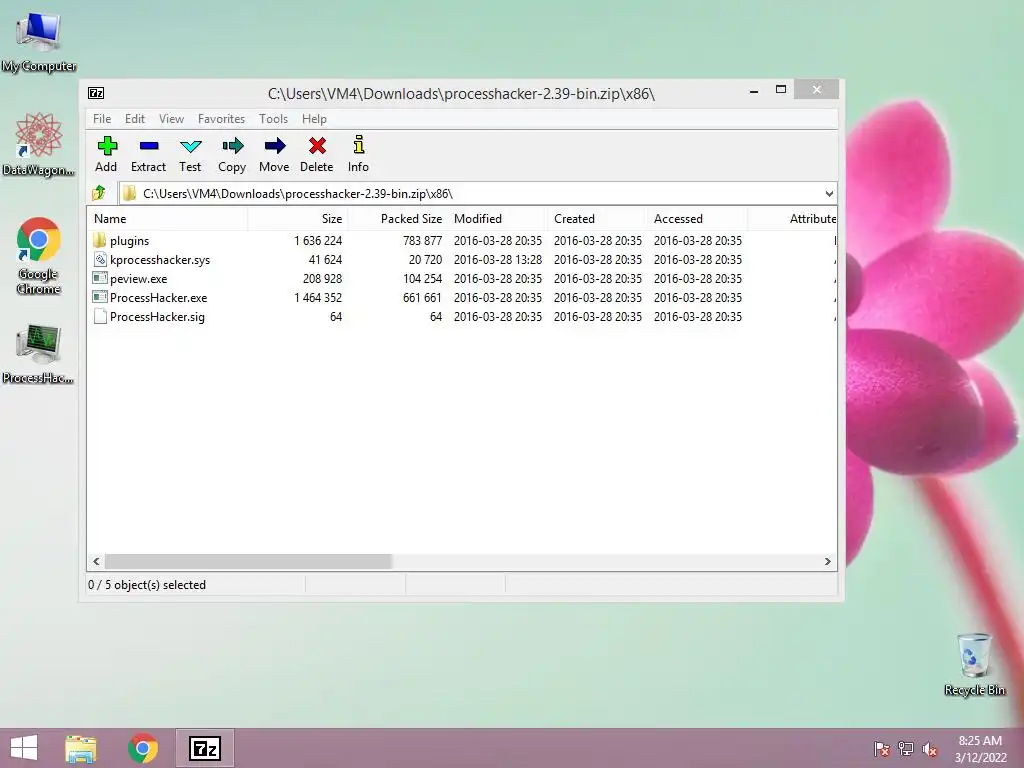Screen dimensions: 1024x768
Task: Sort by the Size column header
Action: point(297,219)
